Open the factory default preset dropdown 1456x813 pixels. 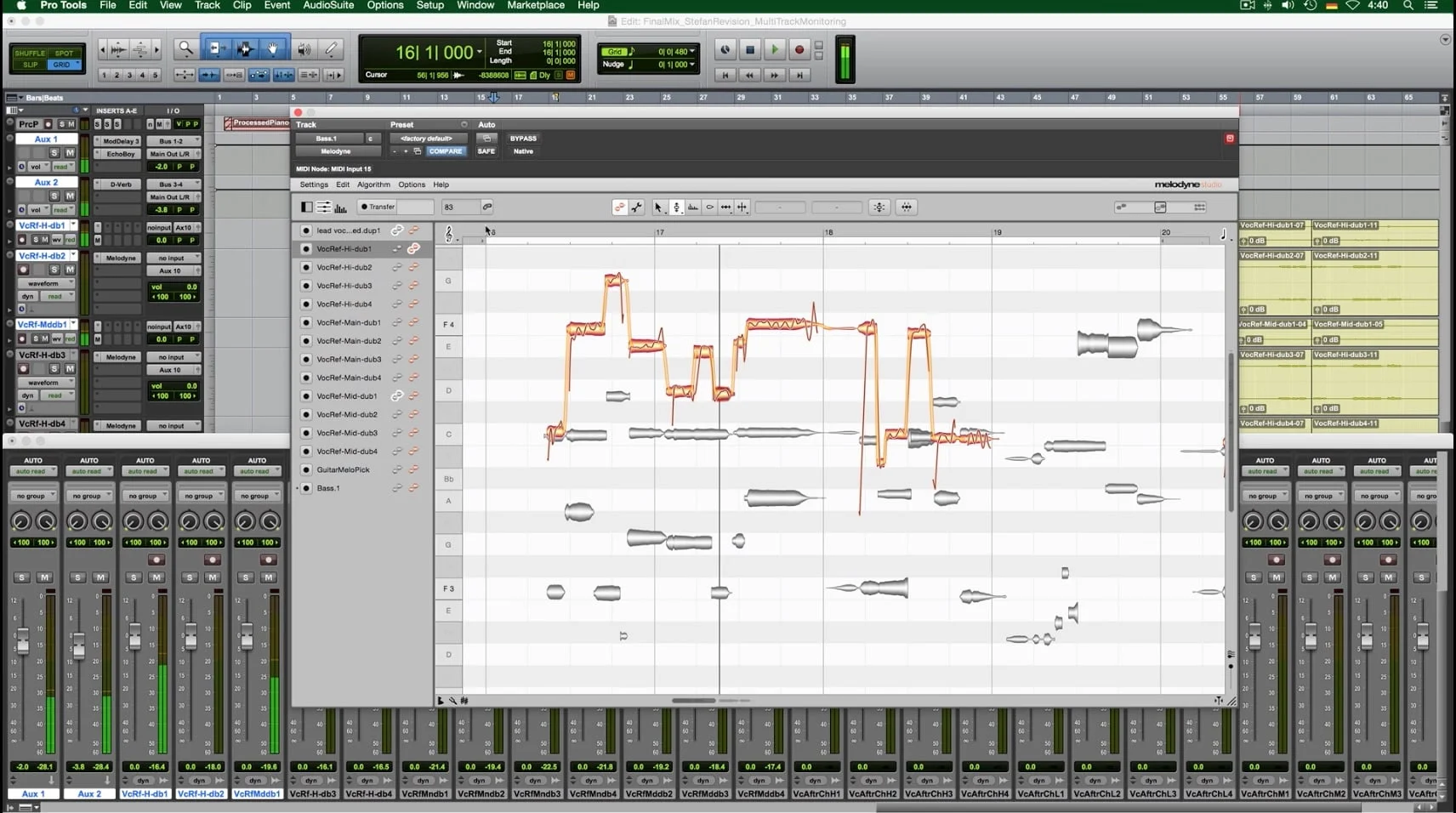point(427,139)
